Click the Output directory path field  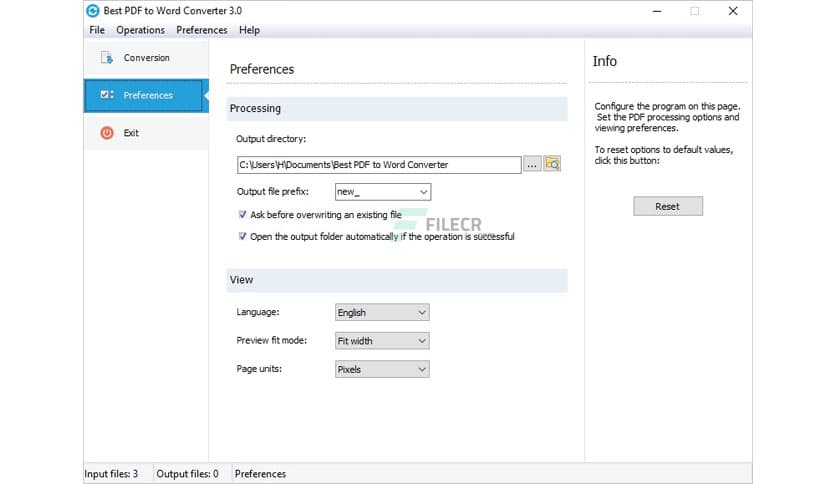coord(379,165)
